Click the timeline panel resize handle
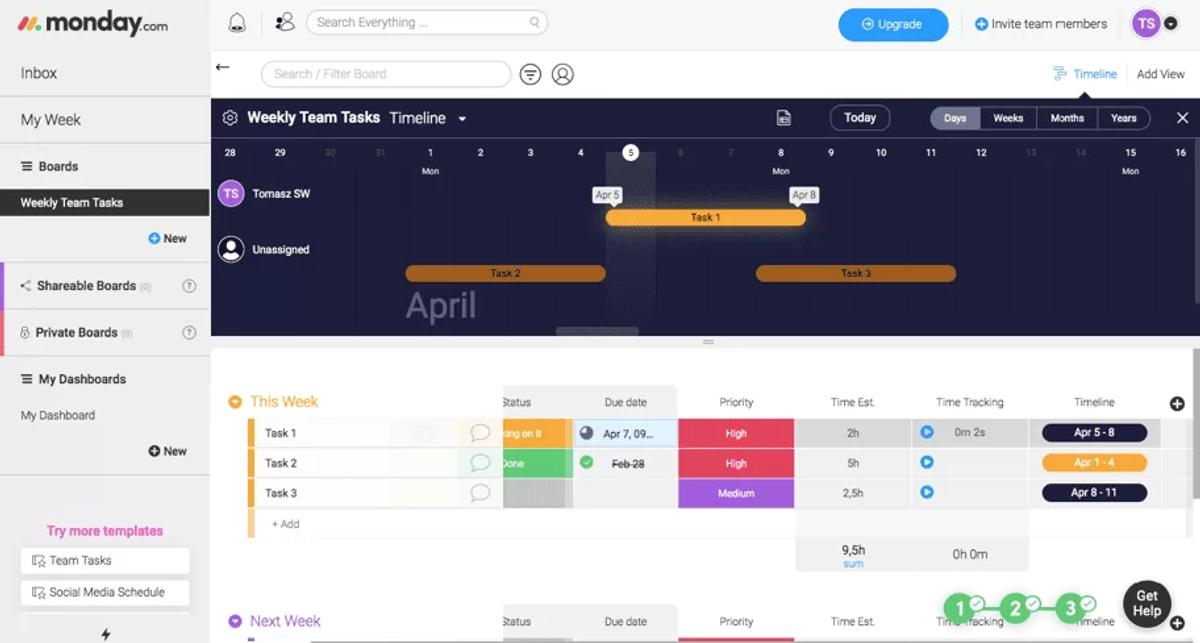Viewport: 1200px width, 643px height. (x=708, y=342)
